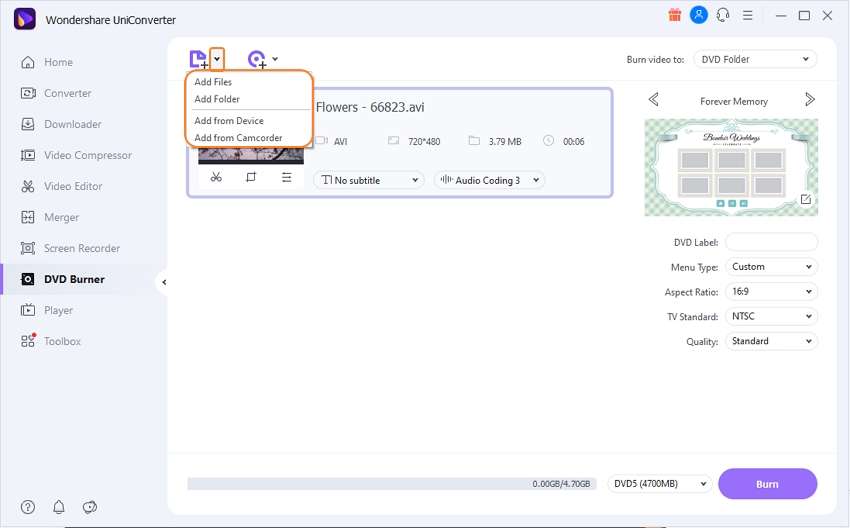850x528 pixels.
Task: Click the support headset icon
Action: [723, 15]
